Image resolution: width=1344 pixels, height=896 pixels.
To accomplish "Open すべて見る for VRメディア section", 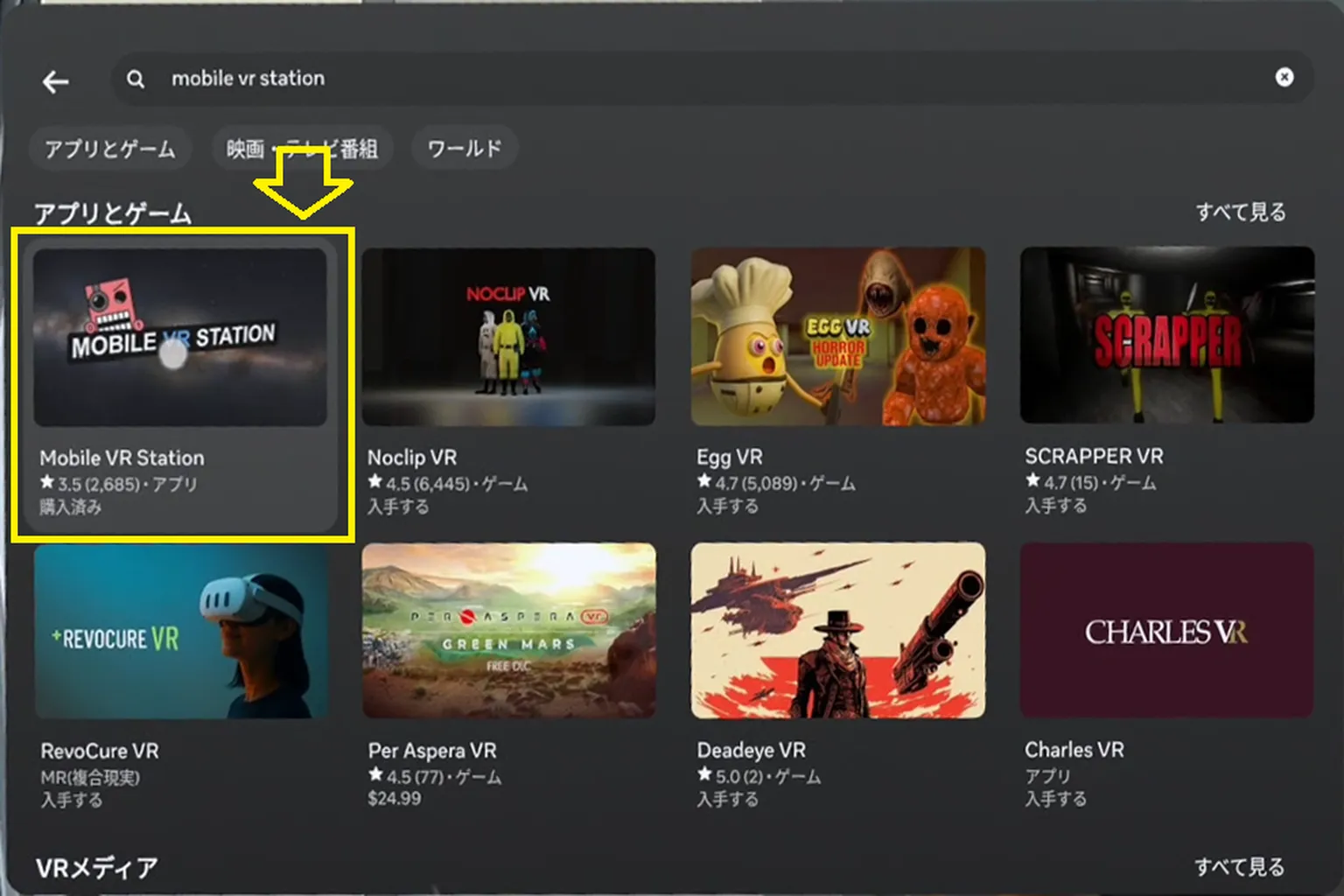I will [x=1240, y=866].
